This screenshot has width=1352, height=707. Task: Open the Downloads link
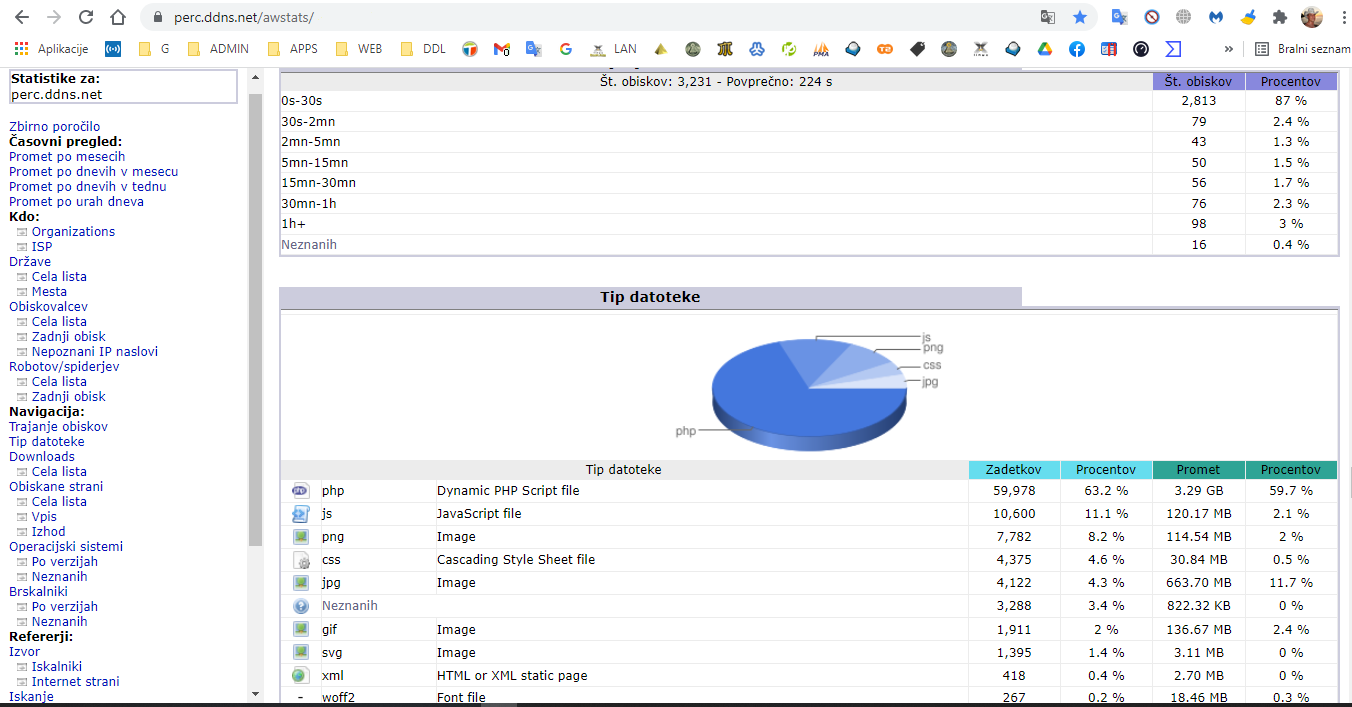pyautogui.click(x=42, y=456)
